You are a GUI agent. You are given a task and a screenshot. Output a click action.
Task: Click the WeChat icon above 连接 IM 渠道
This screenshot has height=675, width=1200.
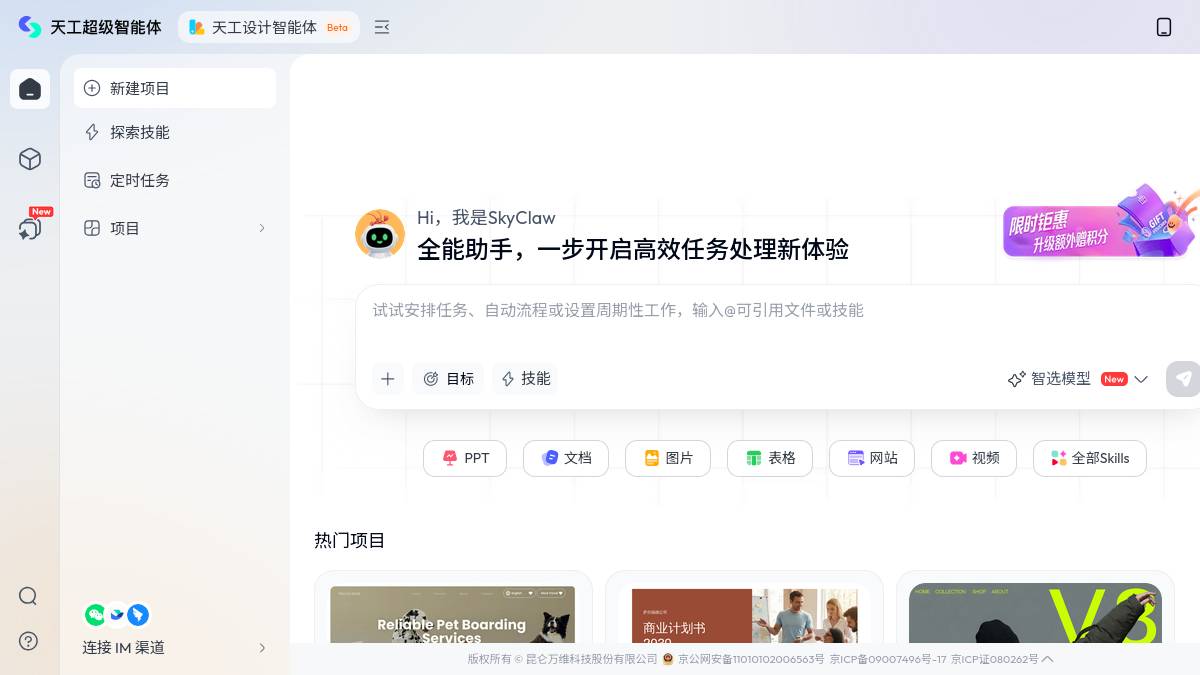(x=95, y=615)
